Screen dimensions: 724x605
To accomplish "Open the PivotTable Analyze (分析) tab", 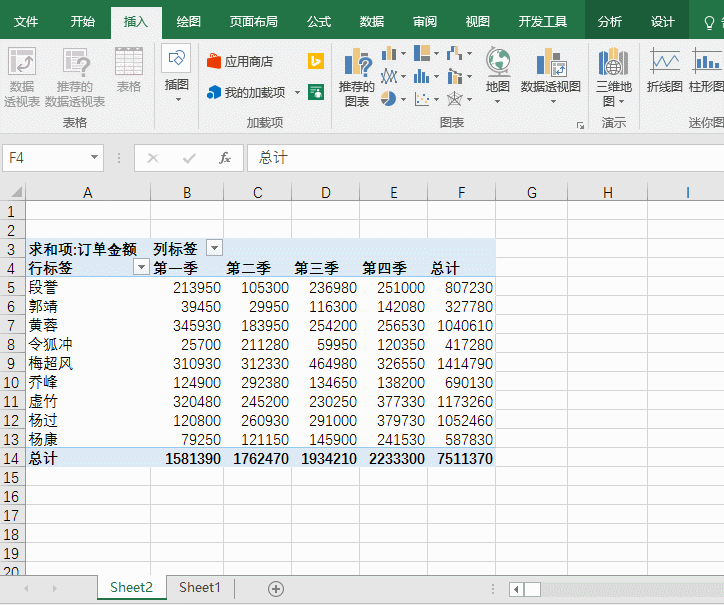I will click(x=609, y=22).
